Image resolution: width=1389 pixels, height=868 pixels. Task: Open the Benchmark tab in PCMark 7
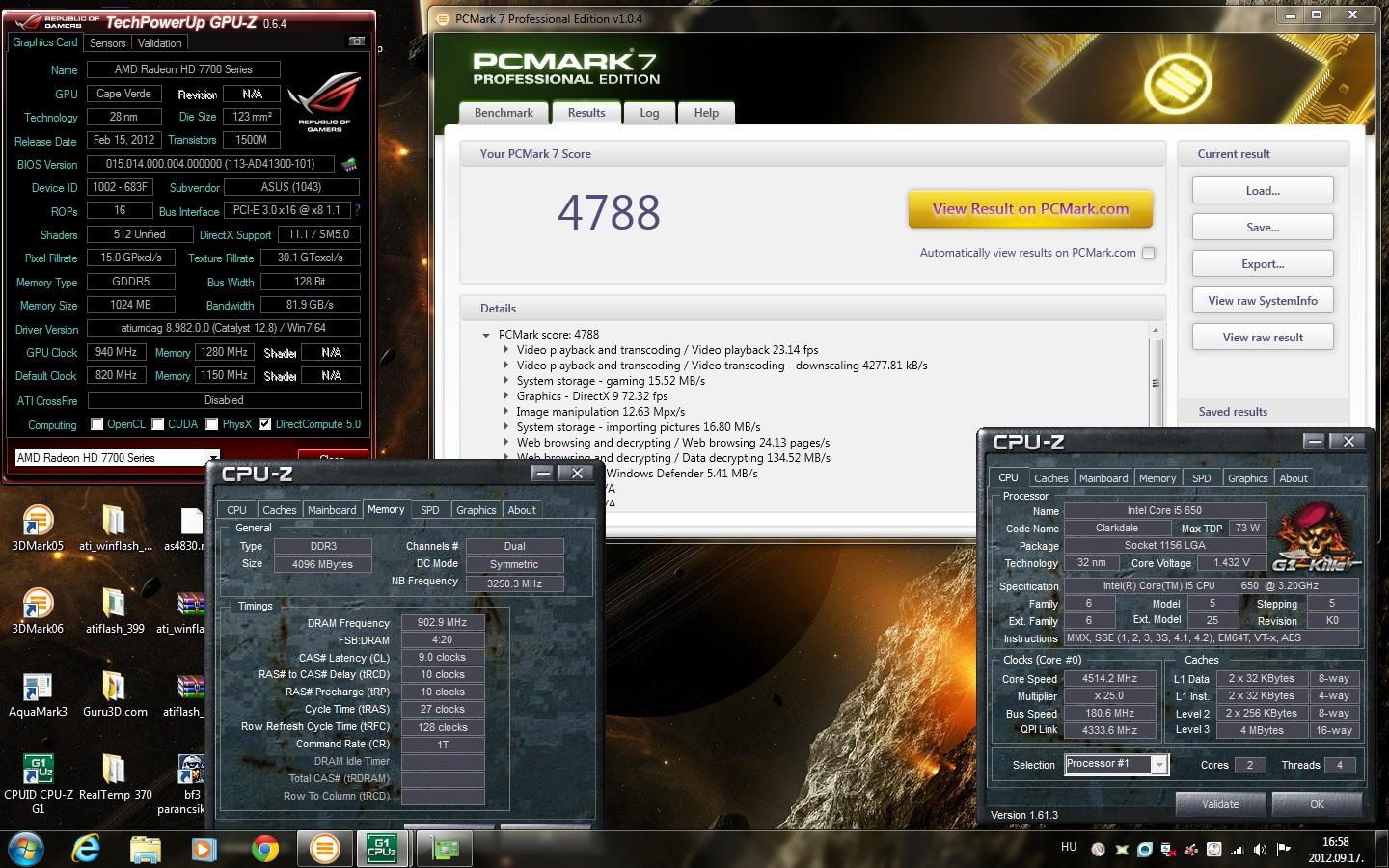coord(504,113)
